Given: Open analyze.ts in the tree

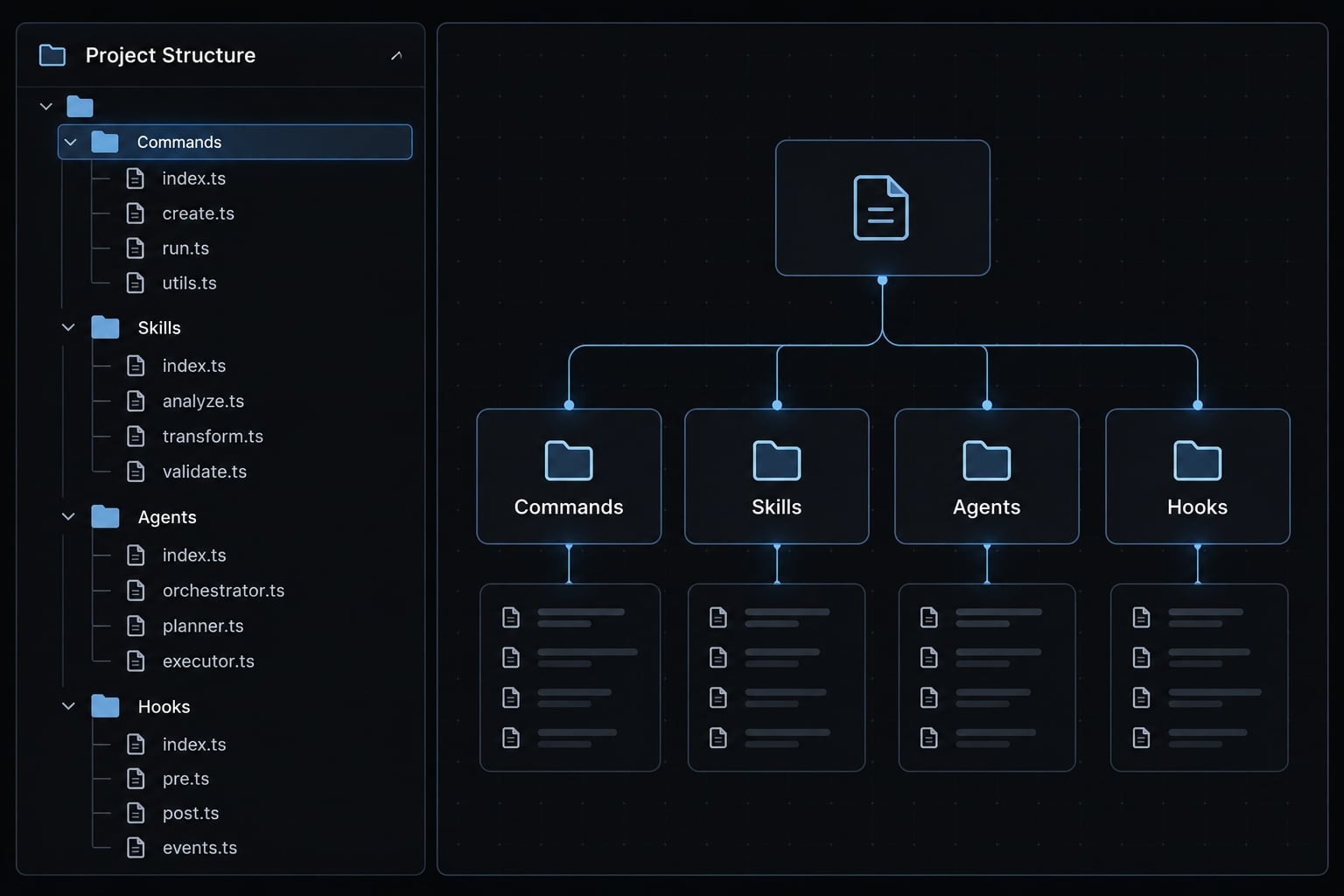Looking at the screenshot, I should click(203, 402).
